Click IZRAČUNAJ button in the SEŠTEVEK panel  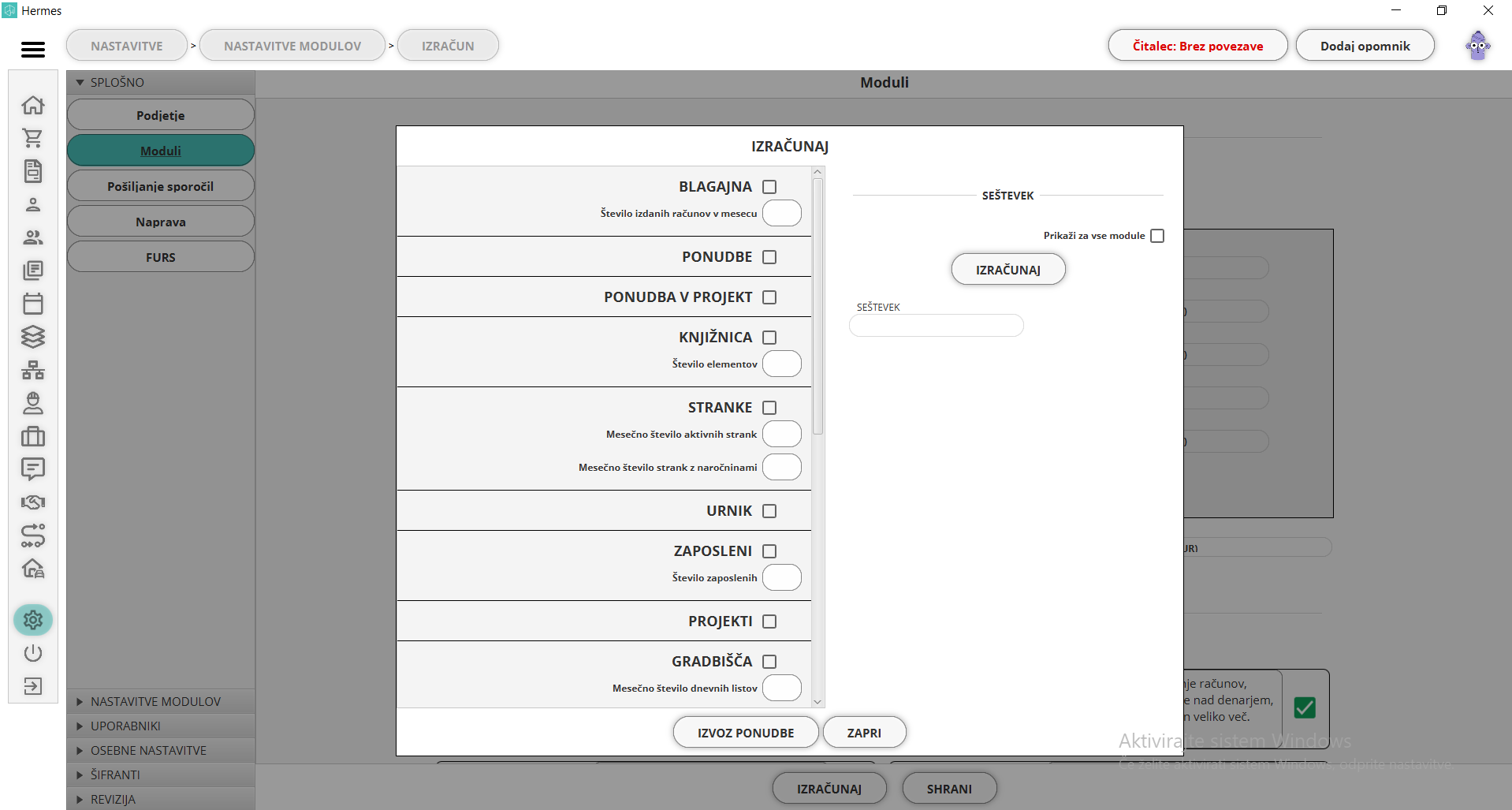click(1008, 270)
